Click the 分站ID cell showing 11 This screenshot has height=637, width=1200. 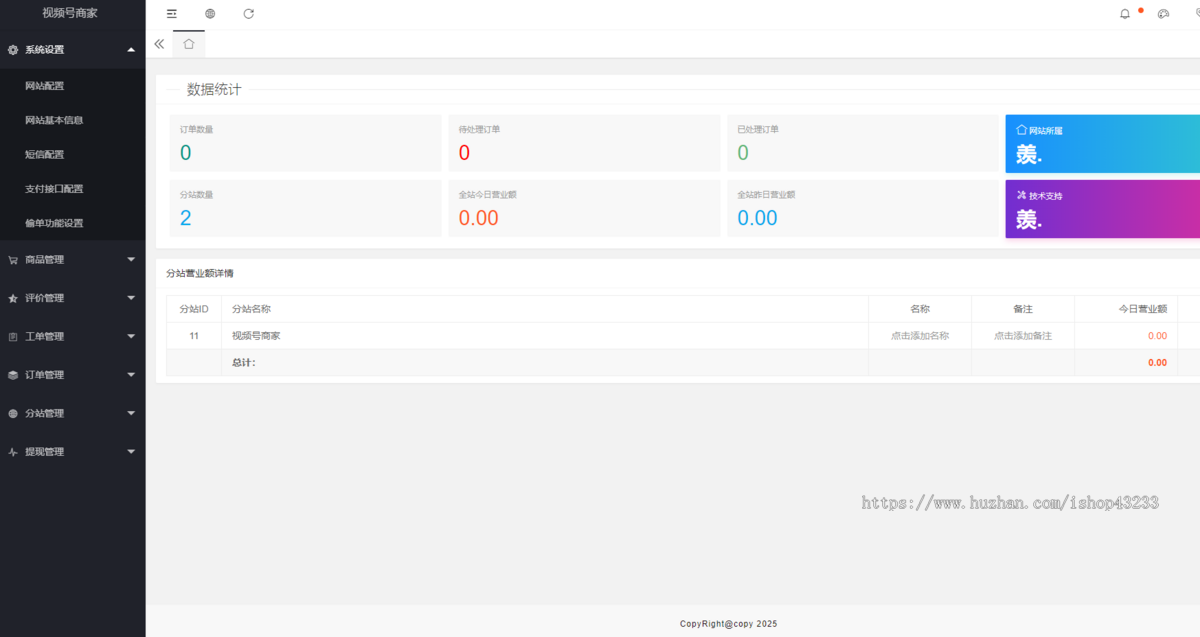coord(194,336)
